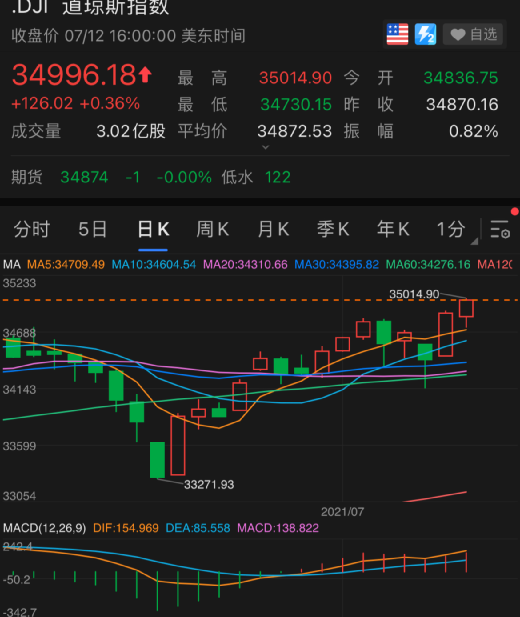Image resolution: width=520 pixels, height=617 pixels.
Task: Tap DEA:85.558 value
Action: 198,528
